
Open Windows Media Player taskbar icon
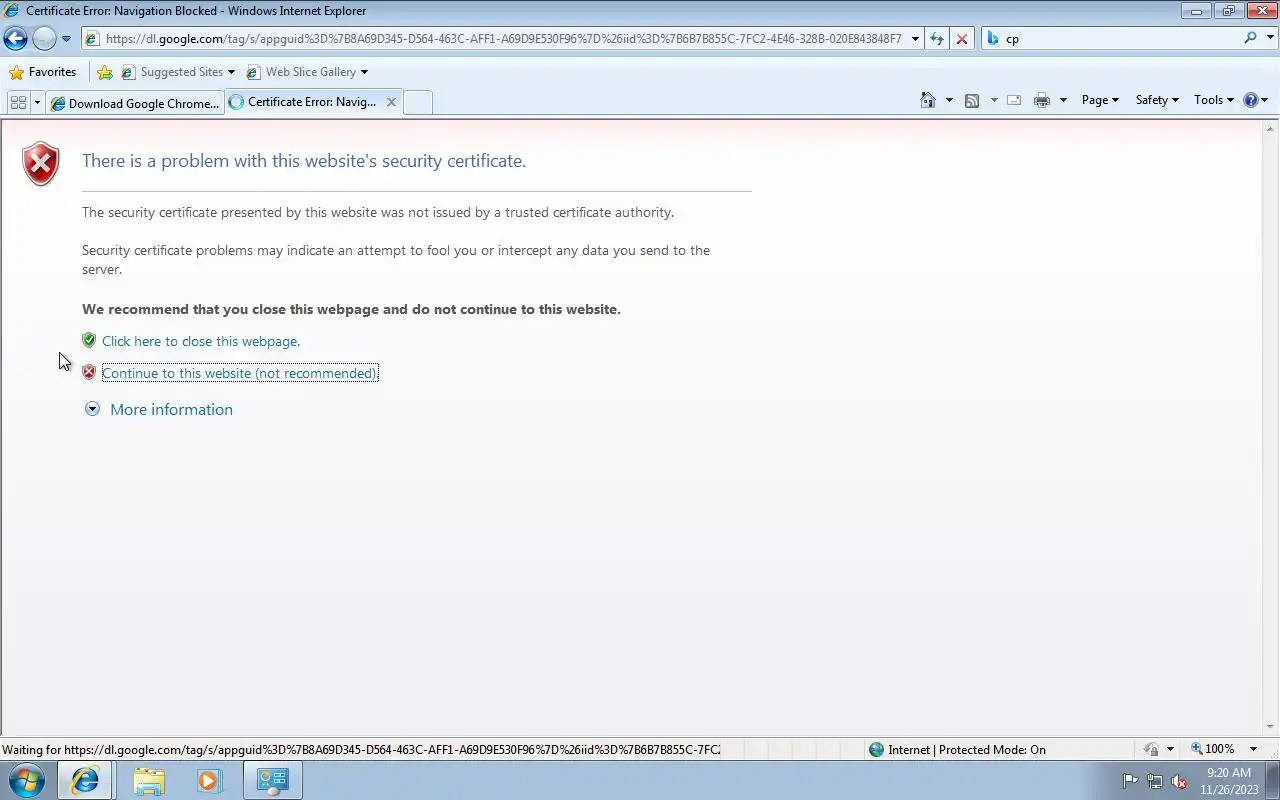(x=209, y=780)
